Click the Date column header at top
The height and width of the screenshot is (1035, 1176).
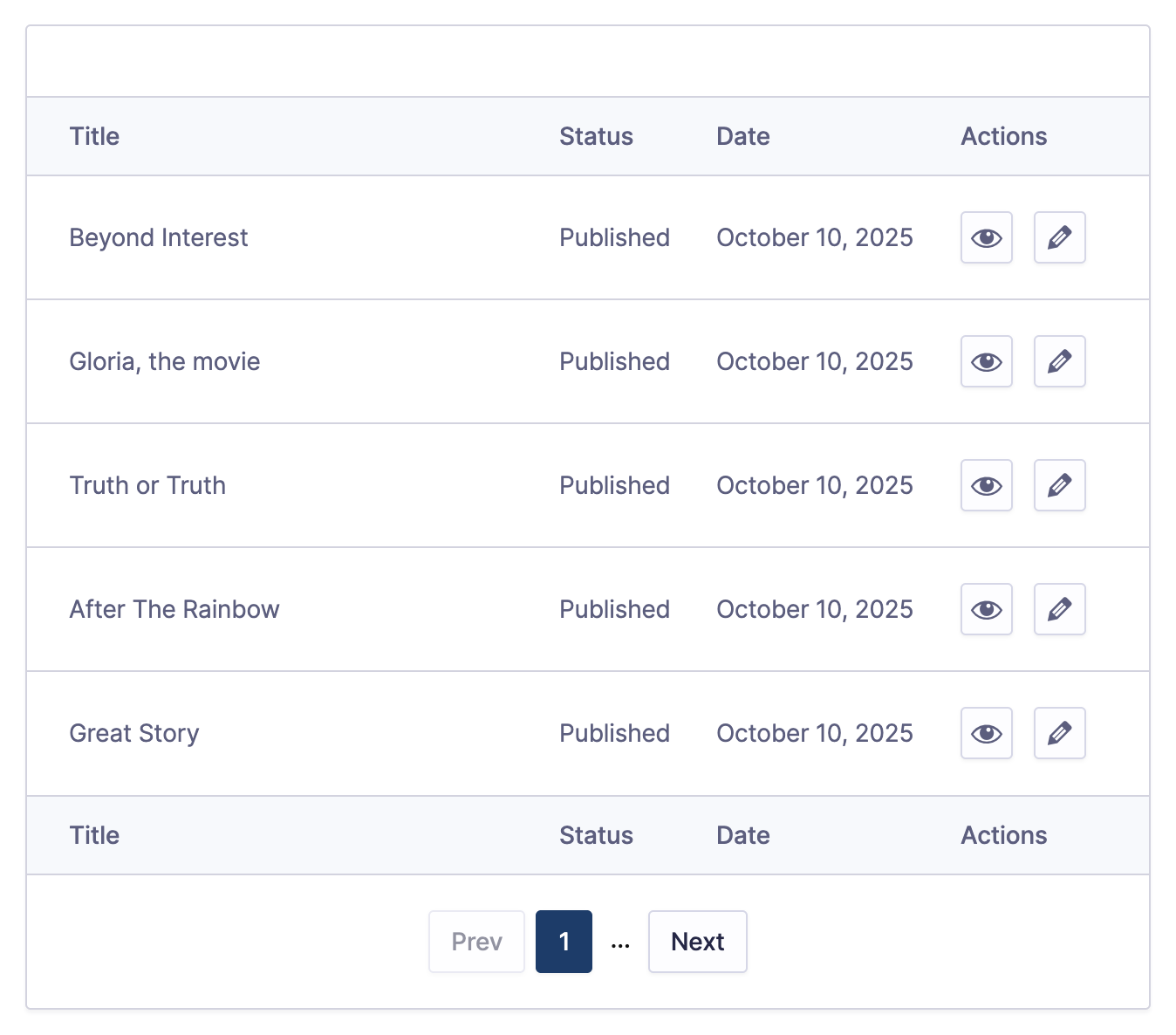pyautogui.click(x=742, y=136)
